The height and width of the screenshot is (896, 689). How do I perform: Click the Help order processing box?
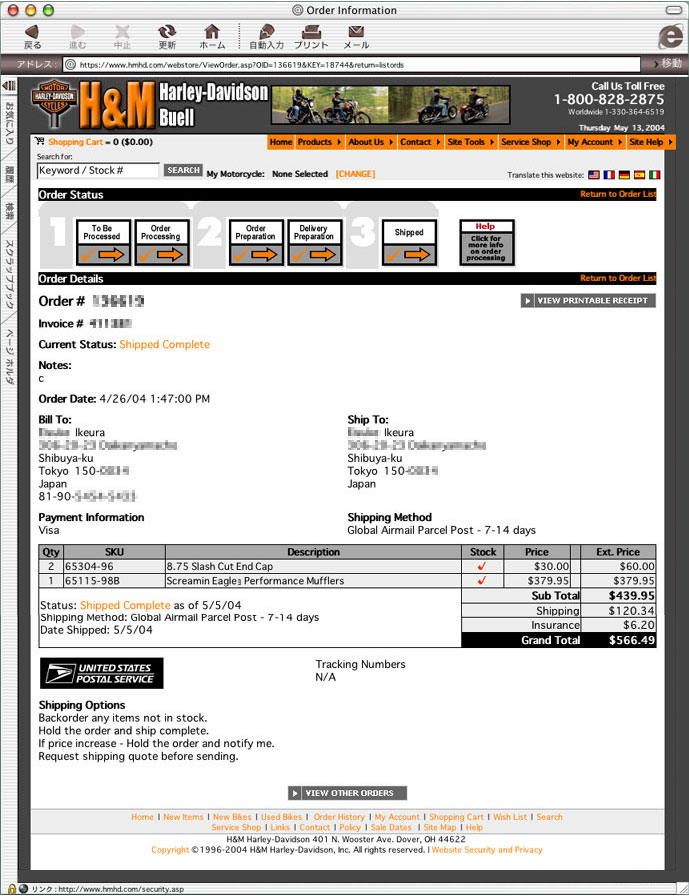point(487,243)
